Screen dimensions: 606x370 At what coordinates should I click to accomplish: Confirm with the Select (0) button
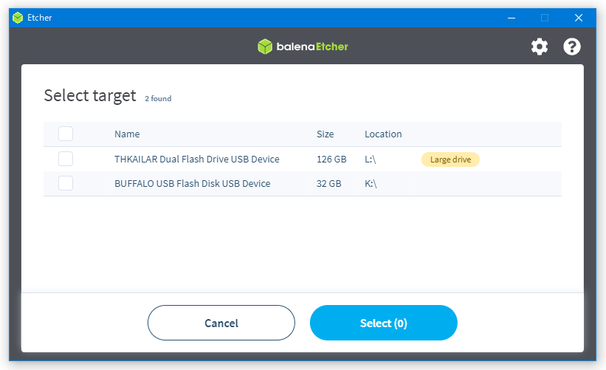(383, 323)
